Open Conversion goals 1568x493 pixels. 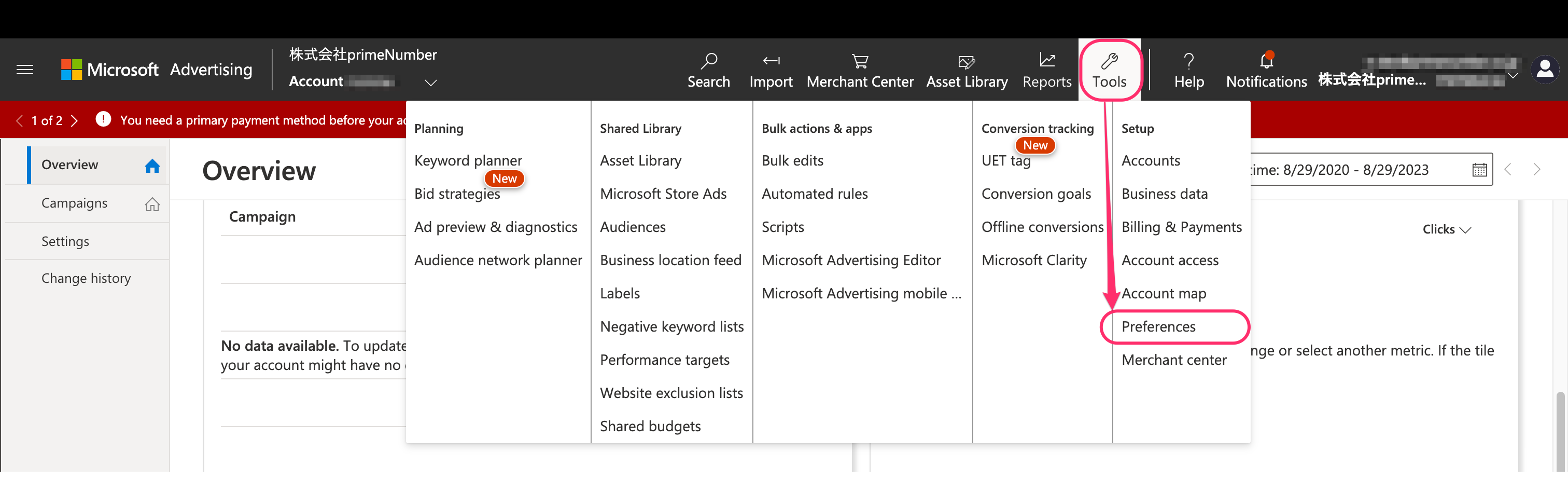click(1036, 194)
